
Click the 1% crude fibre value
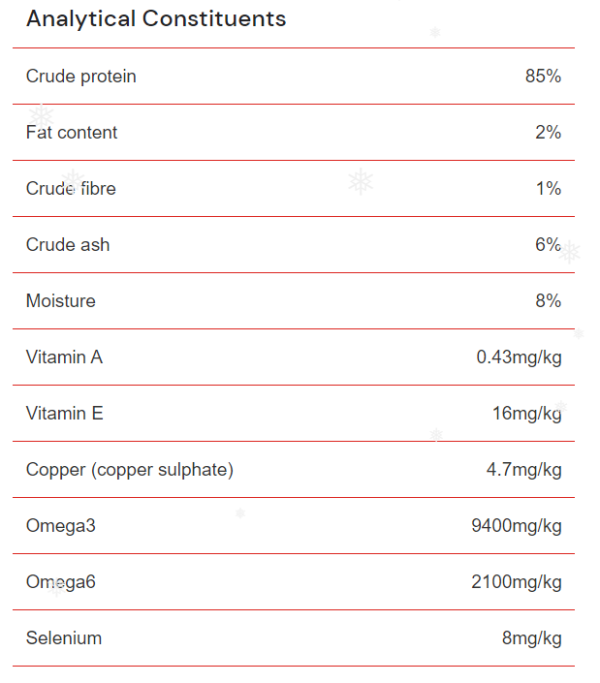(x=548, y=189)
